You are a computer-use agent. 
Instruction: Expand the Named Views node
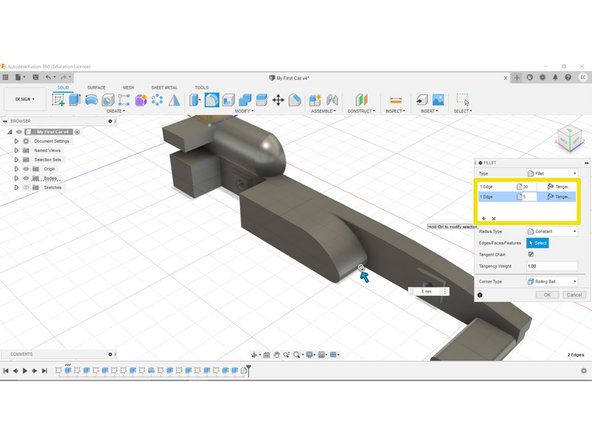16,150
